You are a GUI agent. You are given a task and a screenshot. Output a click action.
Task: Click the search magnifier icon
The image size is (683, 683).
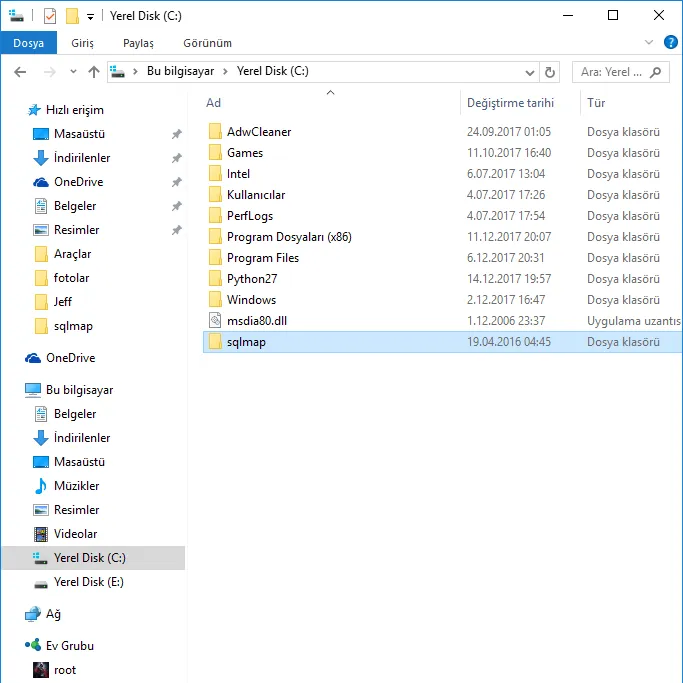656,72
